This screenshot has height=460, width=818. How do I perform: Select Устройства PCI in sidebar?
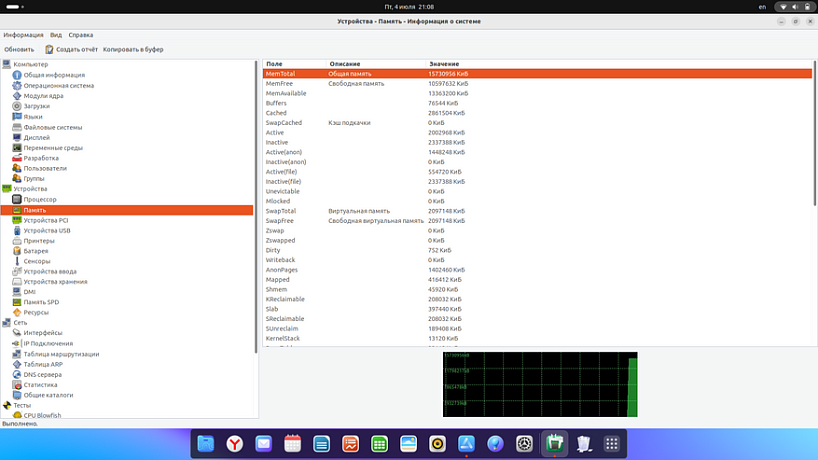tap(46, 220)
